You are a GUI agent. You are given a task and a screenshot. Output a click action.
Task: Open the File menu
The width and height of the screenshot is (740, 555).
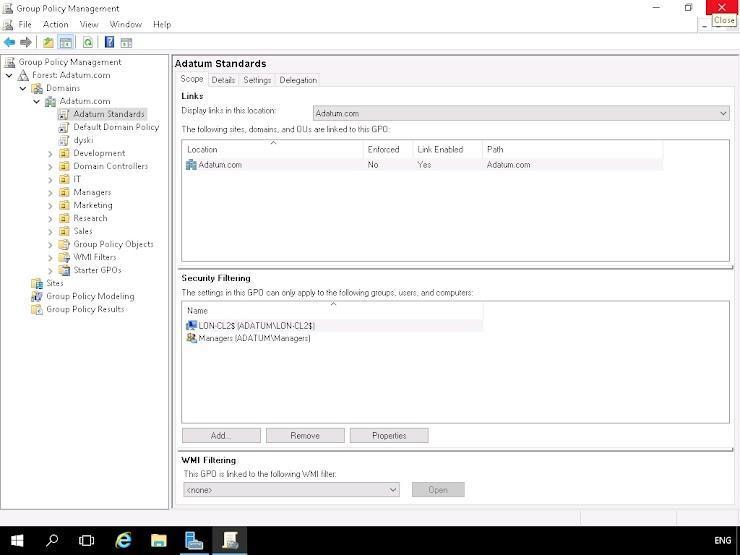pos(25,25)
